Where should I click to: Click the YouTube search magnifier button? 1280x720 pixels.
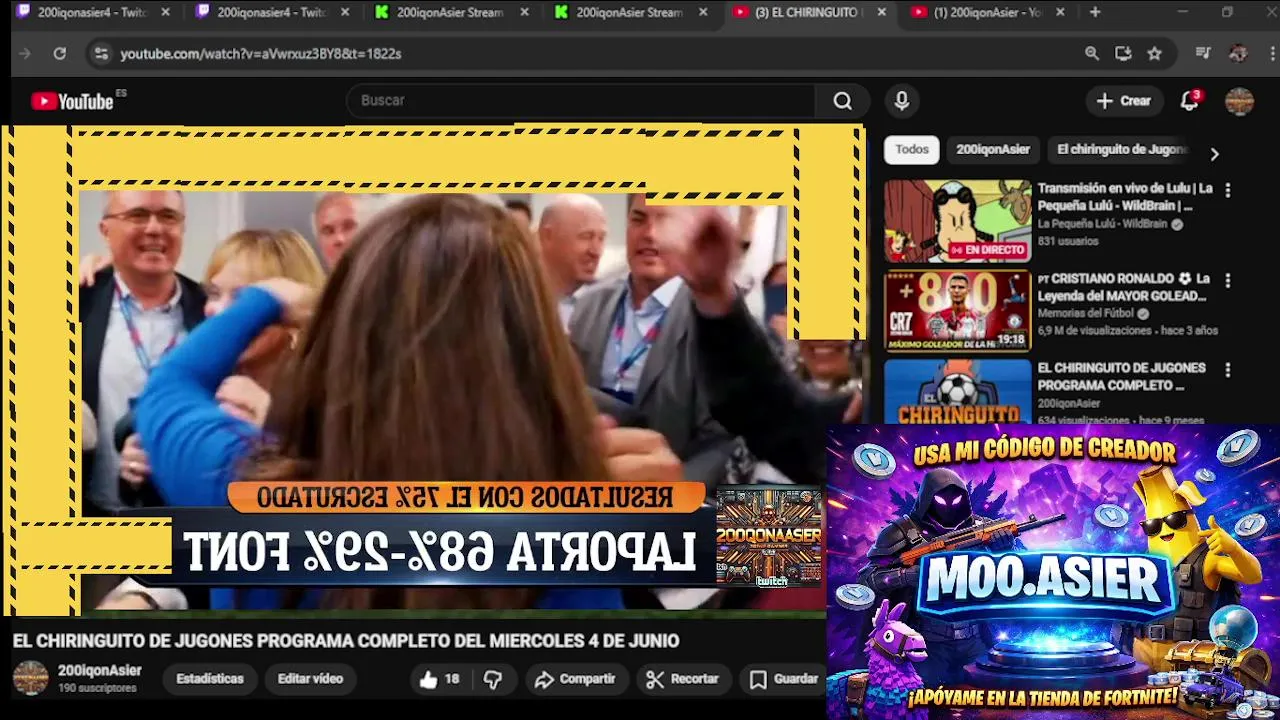(843, 101)
